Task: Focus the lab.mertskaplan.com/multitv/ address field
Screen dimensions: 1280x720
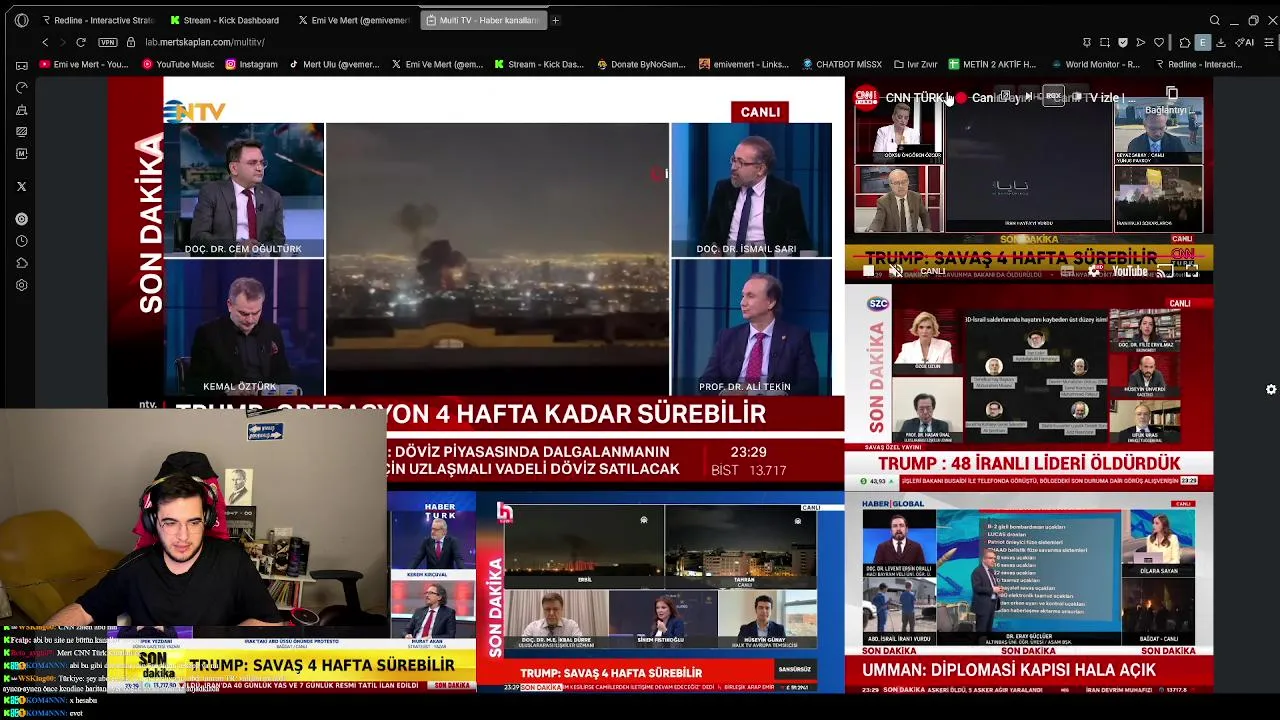Action: point(205,42)
